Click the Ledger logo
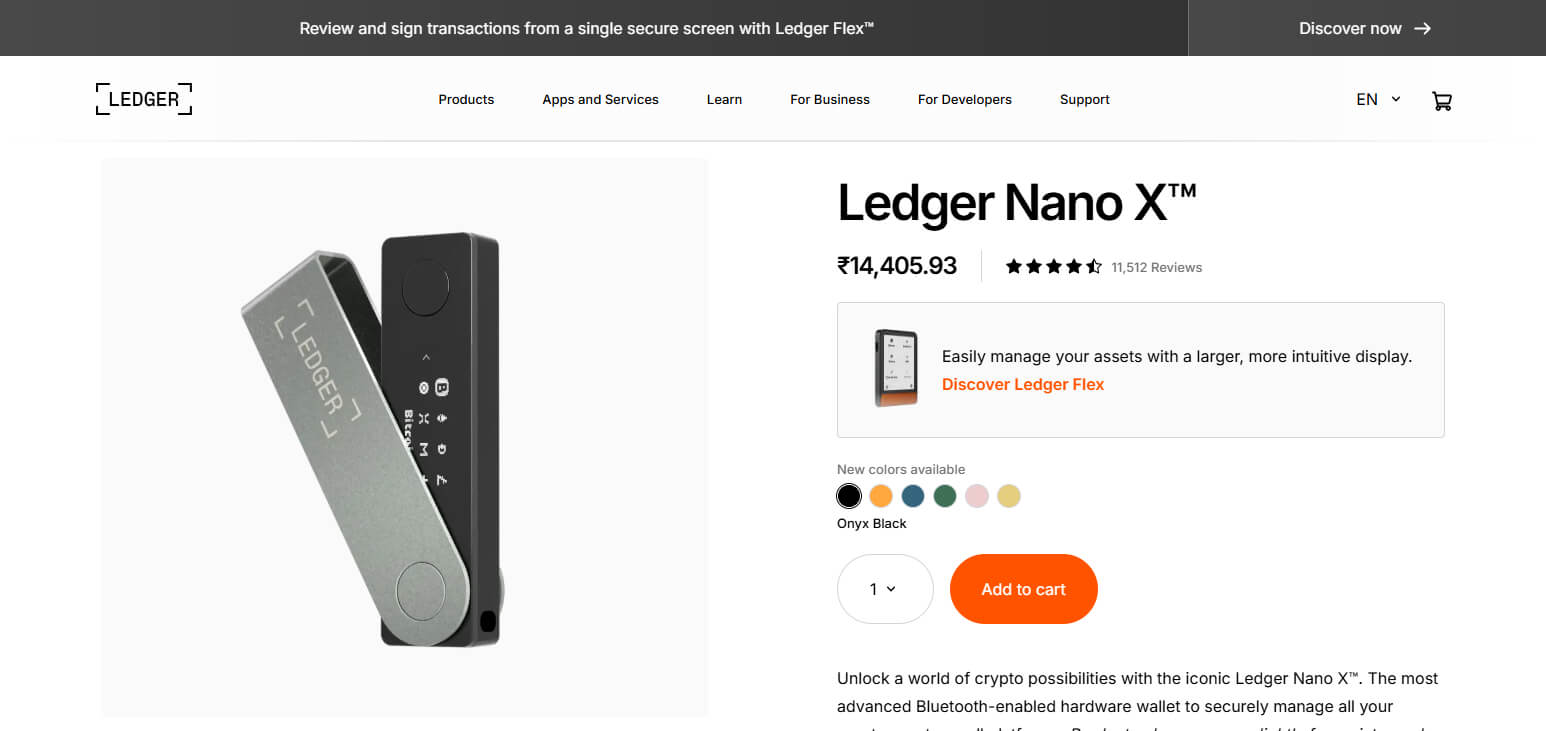The width and height of the screenshot is (1546, 731). (x=143, y=98)
